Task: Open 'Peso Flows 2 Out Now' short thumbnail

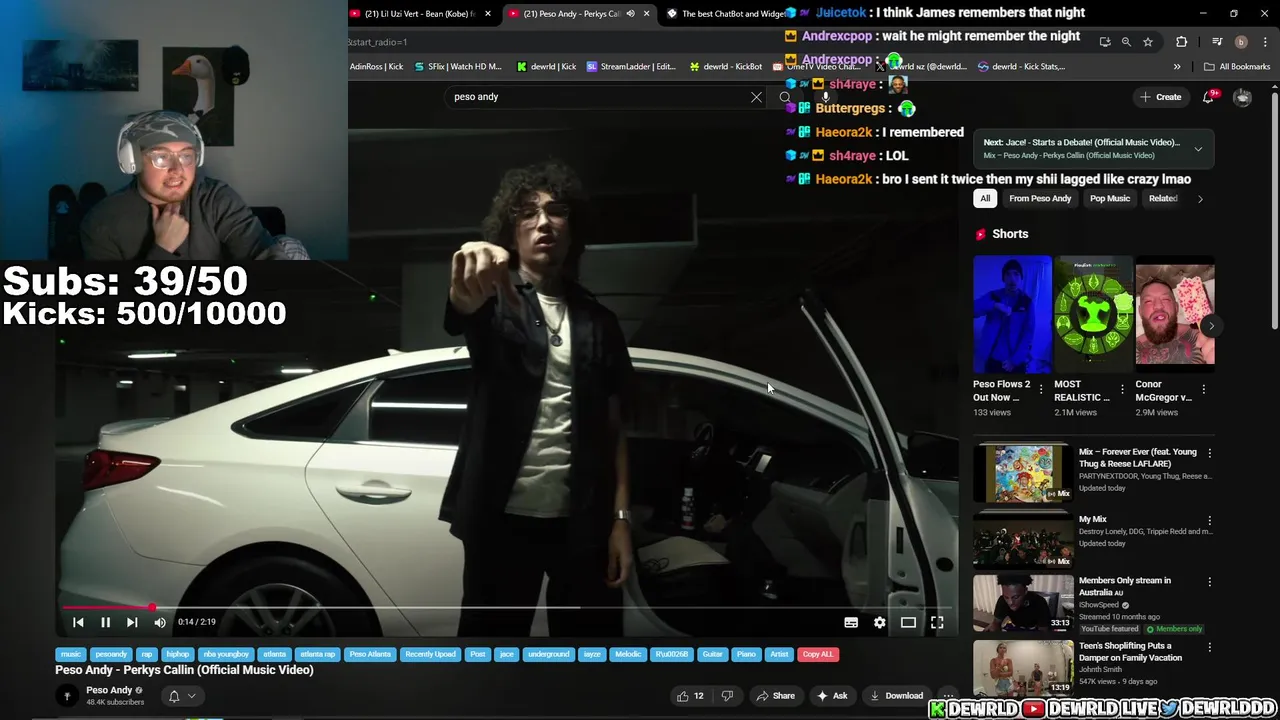Action: point(1012,314)
